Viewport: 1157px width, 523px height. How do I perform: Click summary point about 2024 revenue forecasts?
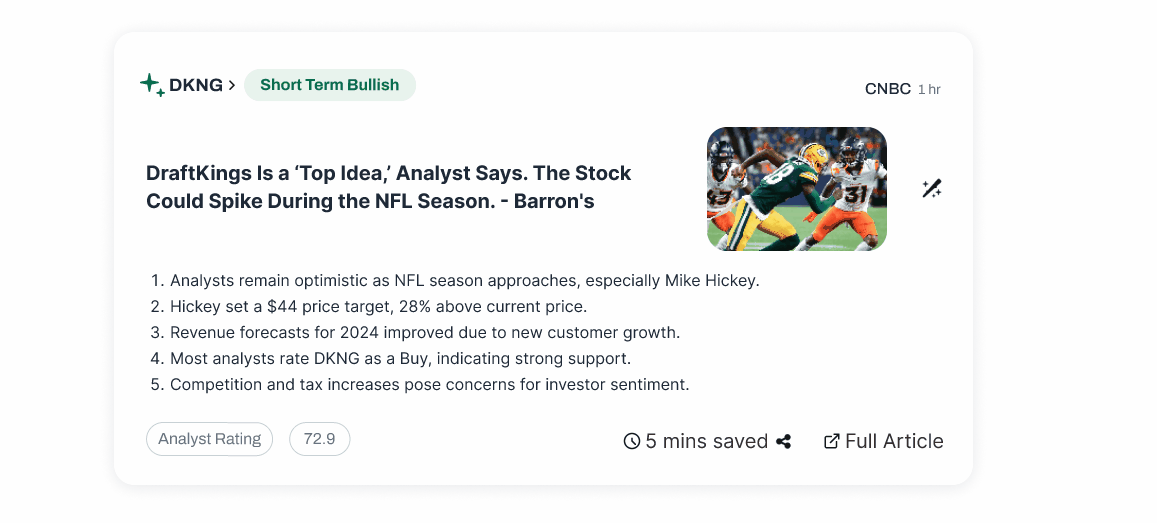pyautogui.click(x=415, y=333)
